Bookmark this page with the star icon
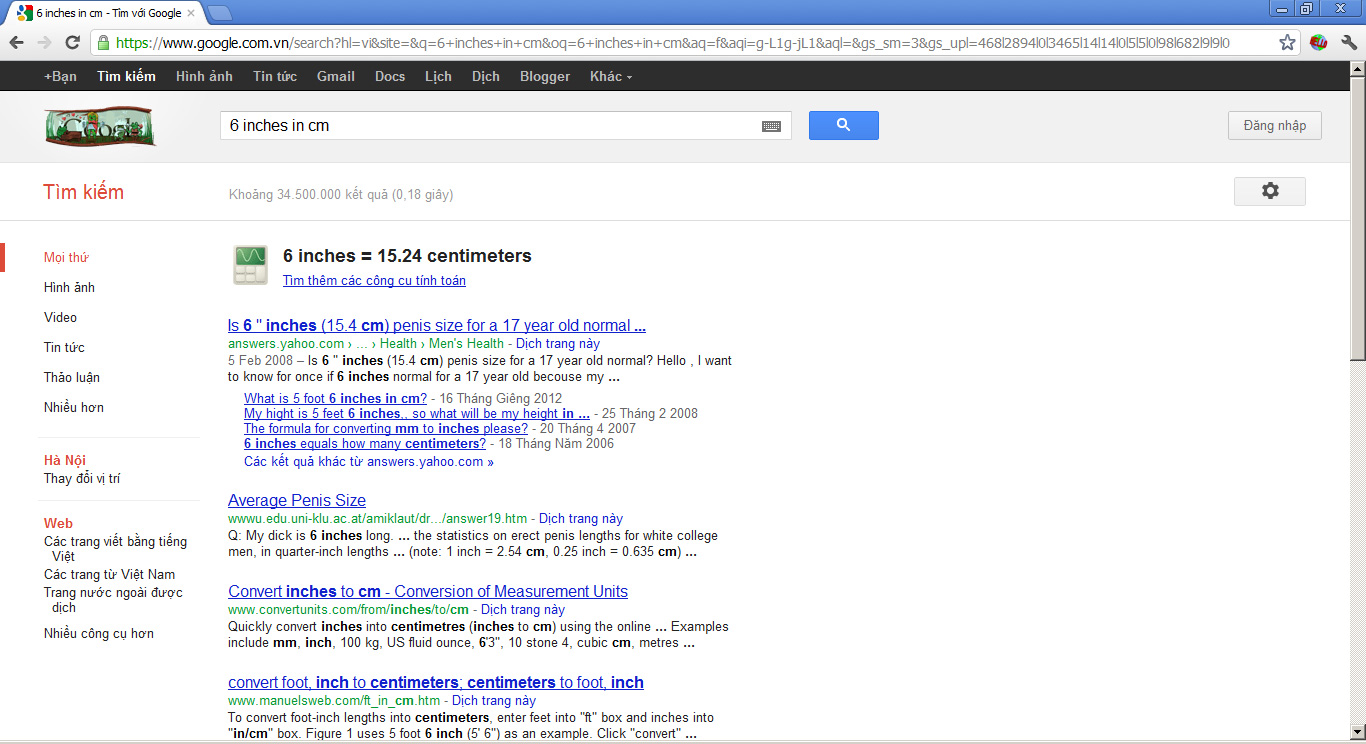This screenshot has height=744, width=1366. tap(1287, 42)
